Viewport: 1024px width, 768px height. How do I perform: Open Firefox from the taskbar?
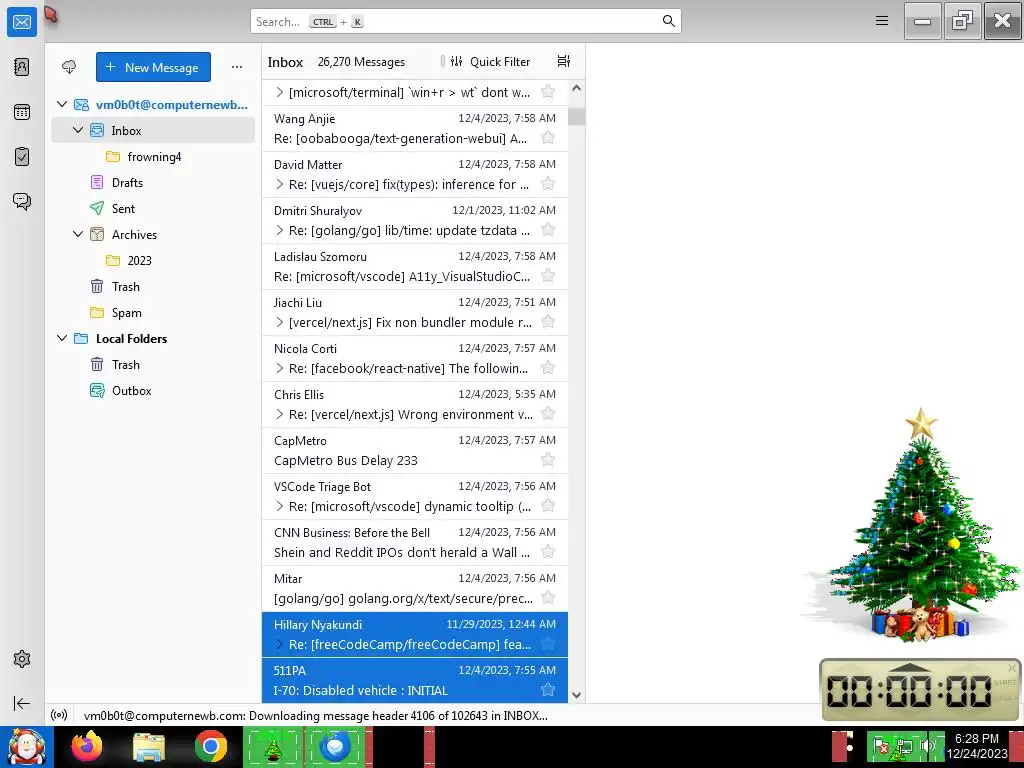[x=87, y=746]
